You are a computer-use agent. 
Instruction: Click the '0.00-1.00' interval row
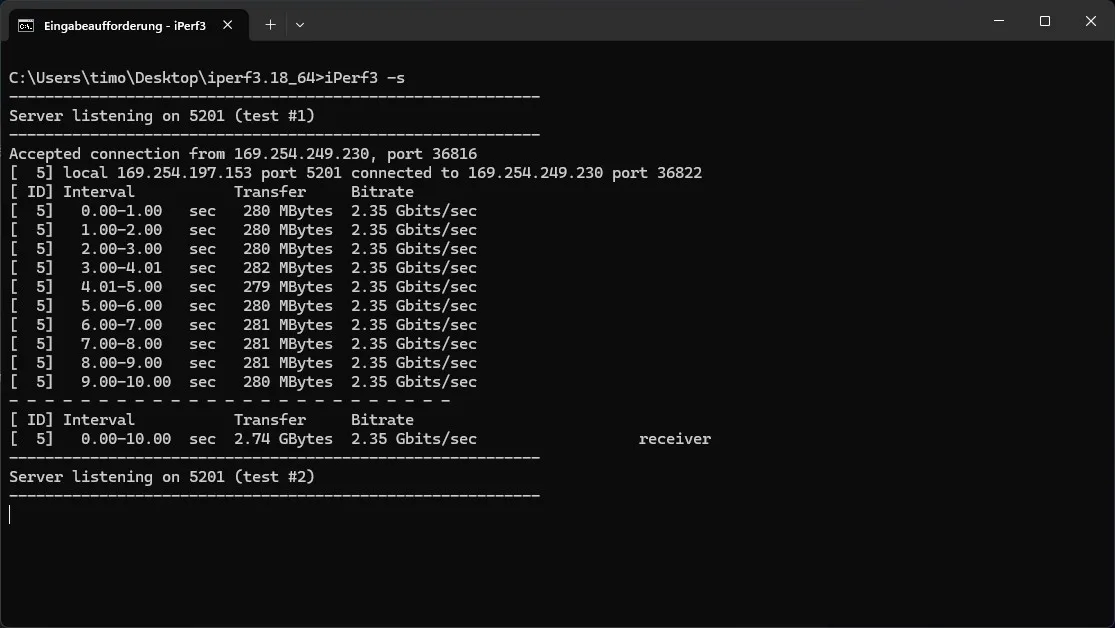point(243,211)
